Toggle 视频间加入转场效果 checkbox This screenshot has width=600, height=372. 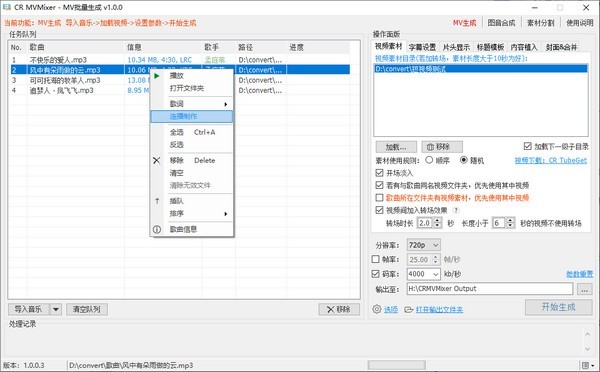click(x=379, y=210)
